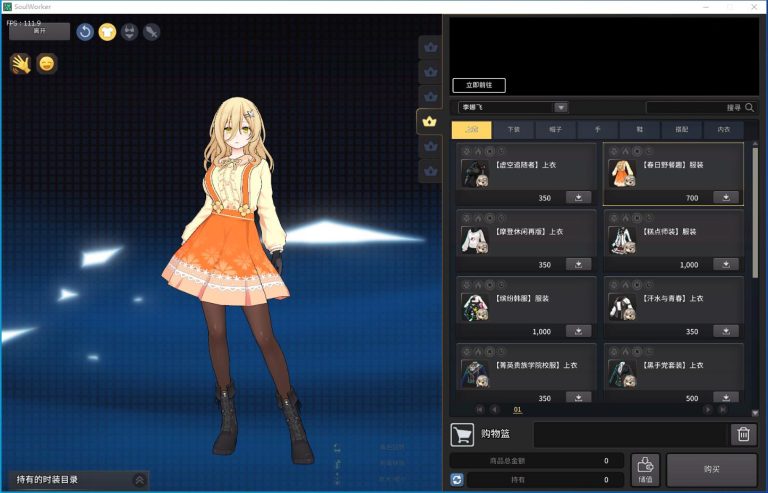Switch to the 手 tab

598,130
